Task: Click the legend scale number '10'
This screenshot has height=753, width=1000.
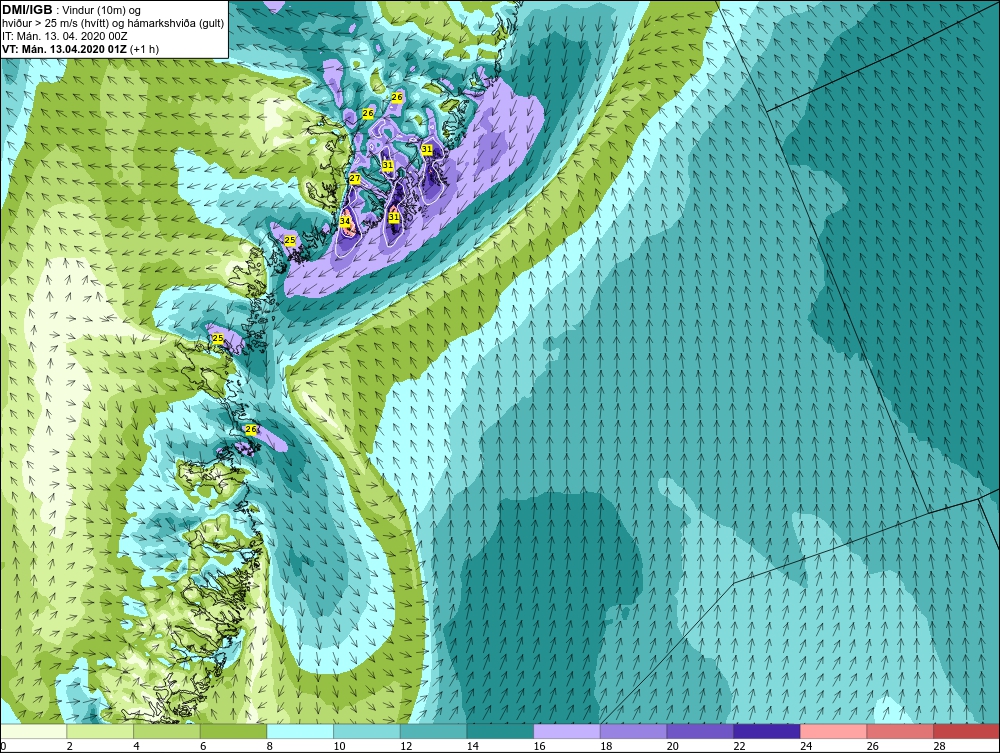Action: coord(339,746)
